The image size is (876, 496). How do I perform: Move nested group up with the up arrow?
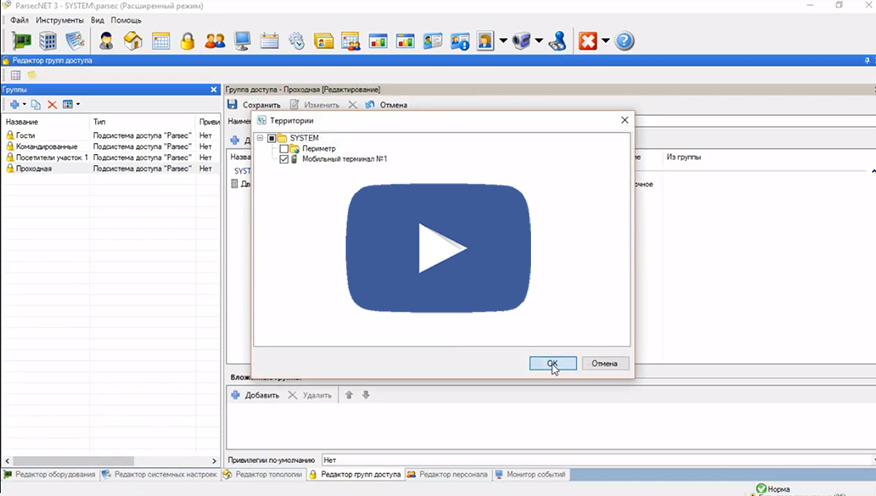[349, 395]
